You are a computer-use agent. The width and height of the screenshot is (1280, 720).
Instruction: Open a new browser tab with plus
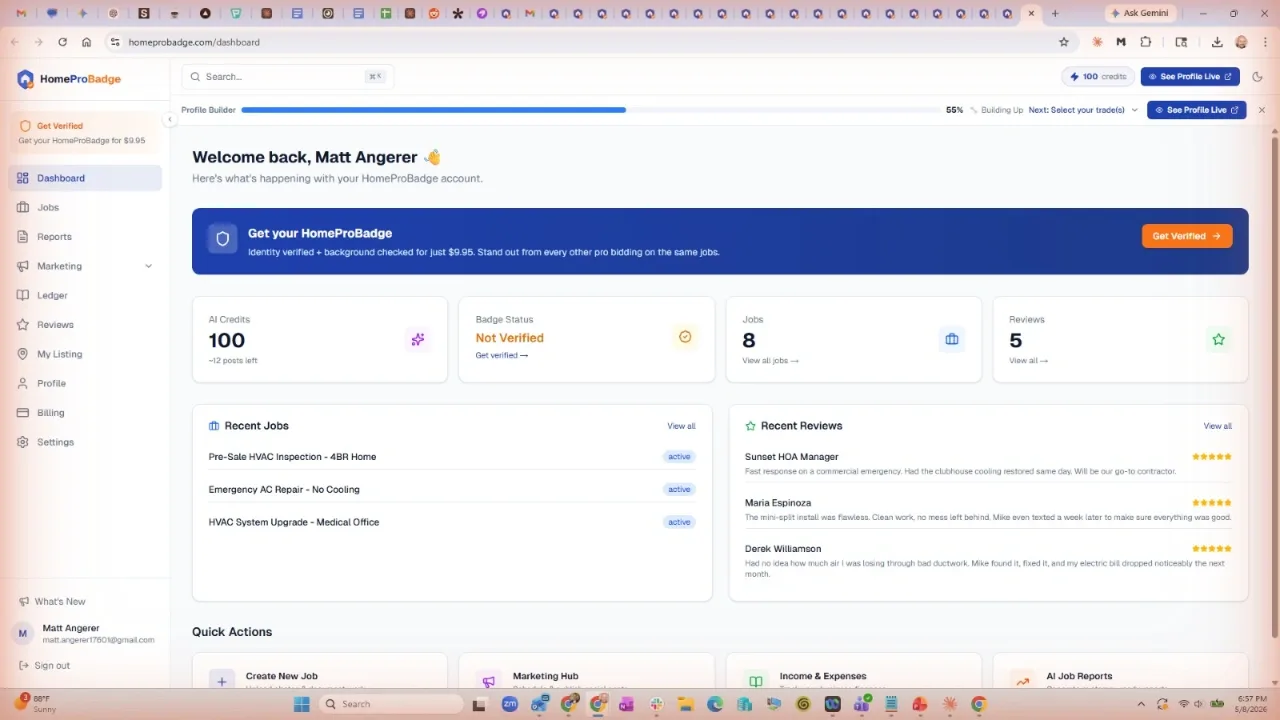click(1055, 14)
